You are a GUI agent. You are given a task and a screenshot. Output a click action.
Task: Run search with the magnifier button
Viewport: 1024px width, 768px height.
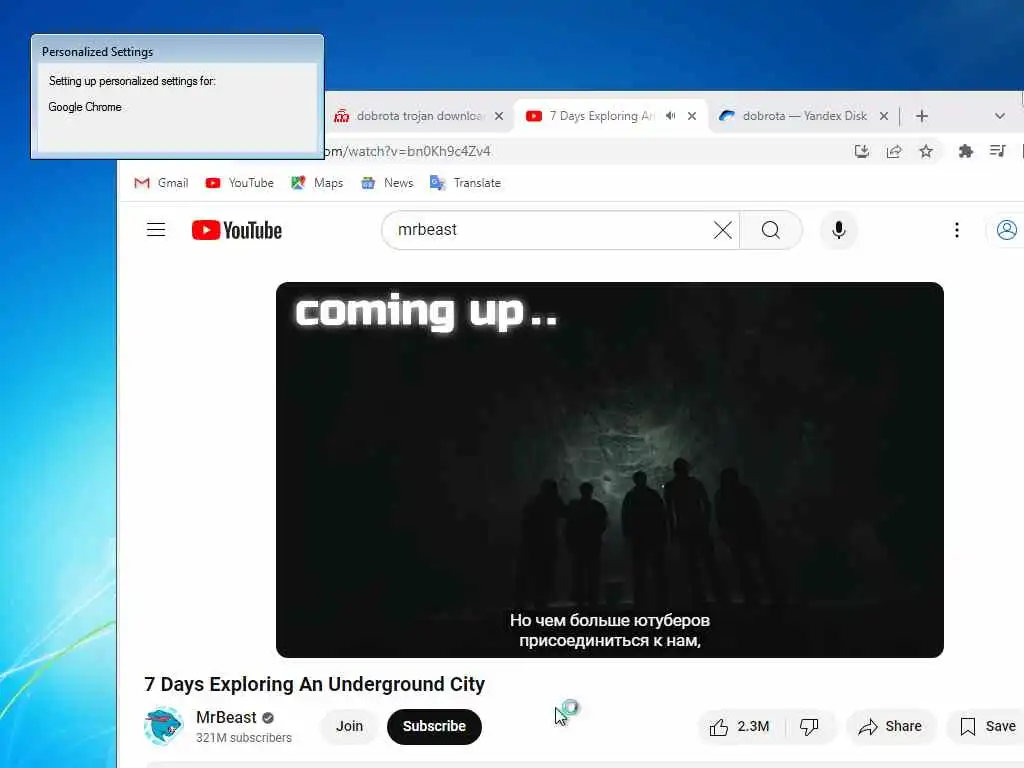pyautogui.click(x=771, y=230)
